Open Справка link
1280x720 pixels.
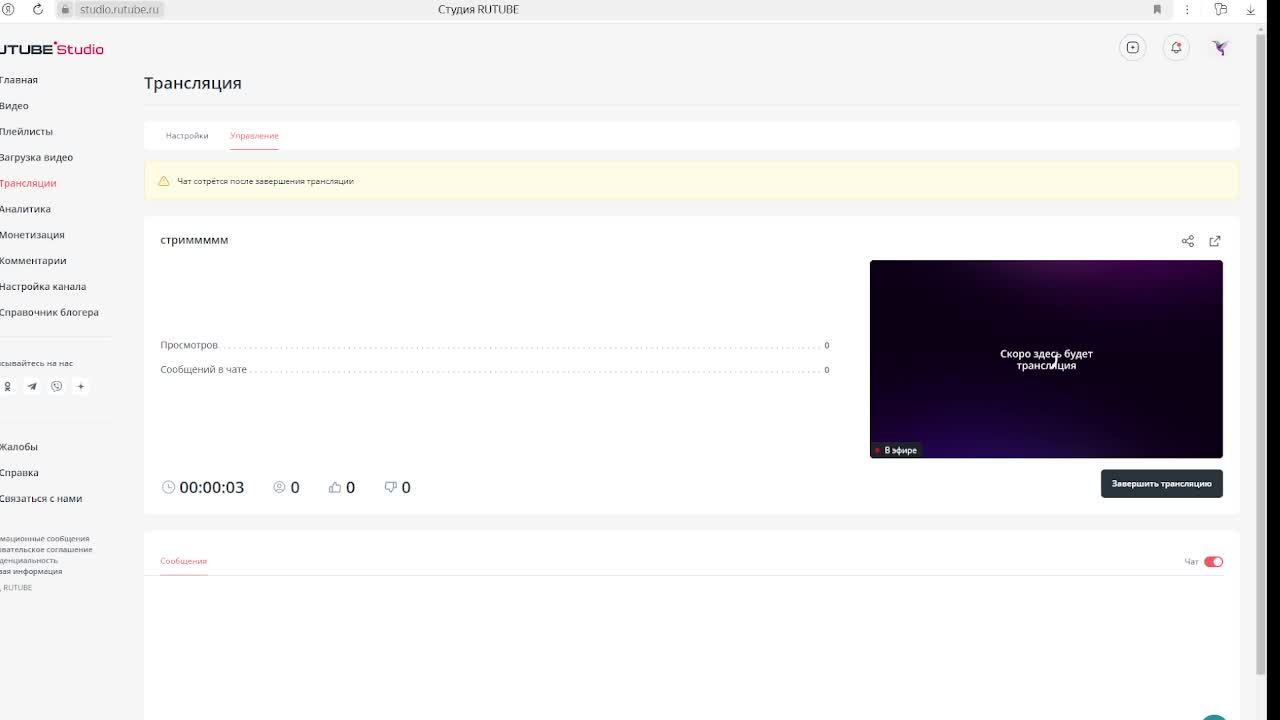coord(19,473)
